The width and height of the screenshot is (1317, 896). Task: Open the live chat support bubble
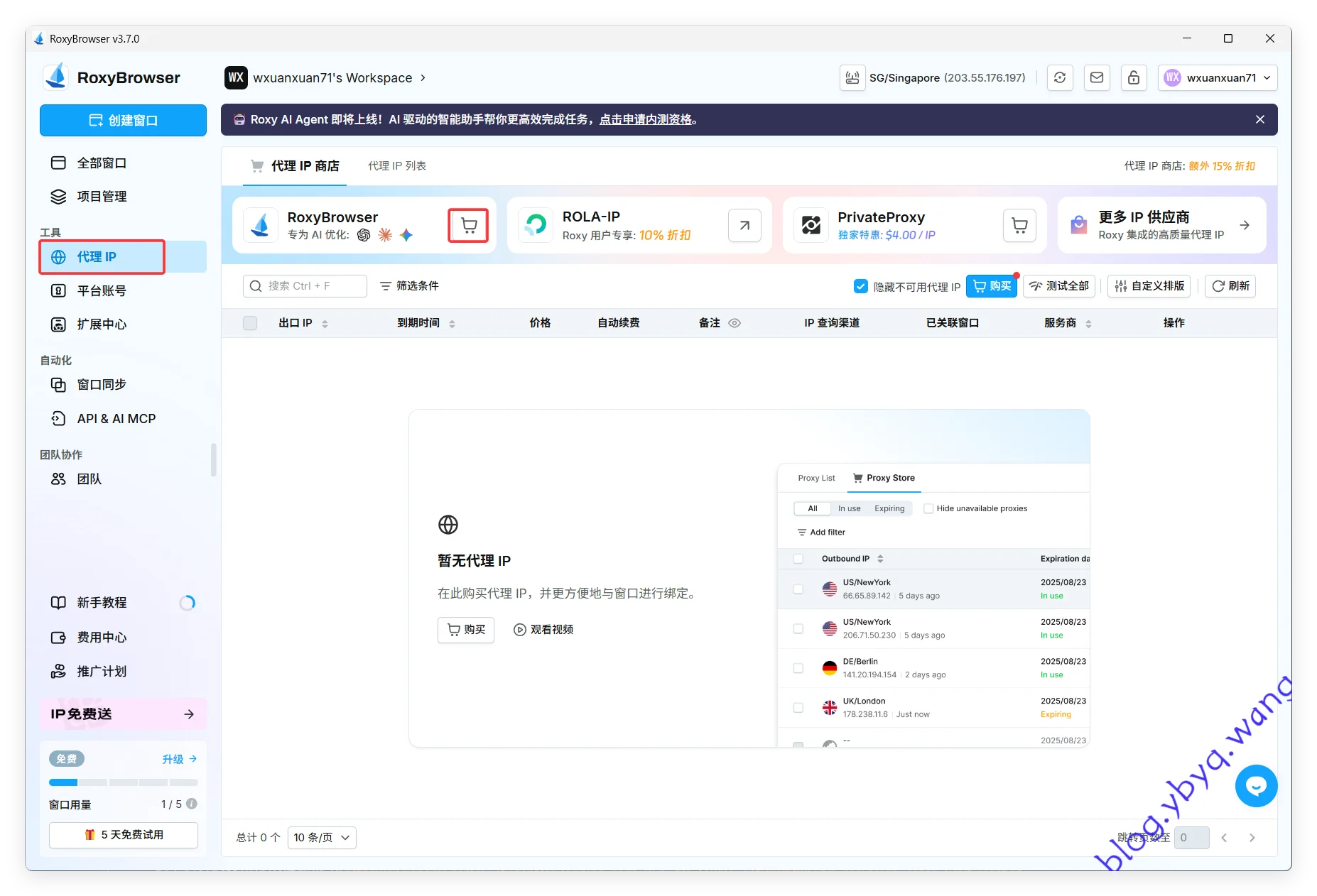click(1255, 785)
